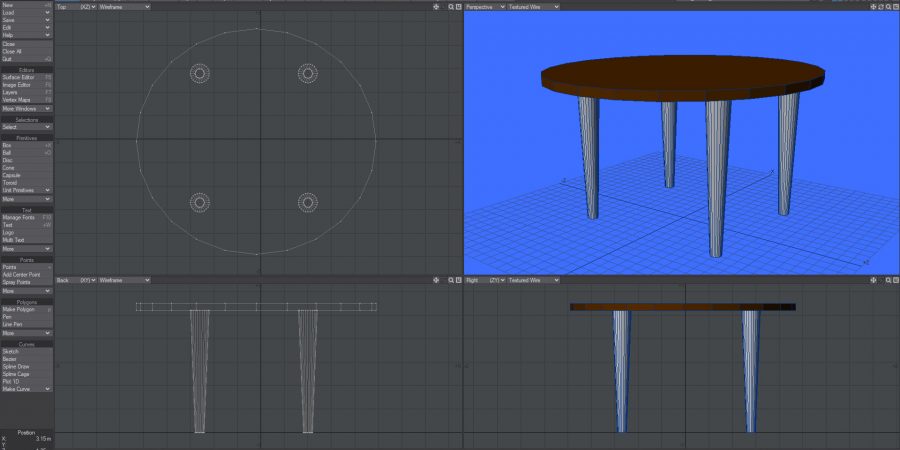Open the Help menu
Screen dimensions: 900x450
[x=26, y=35]
